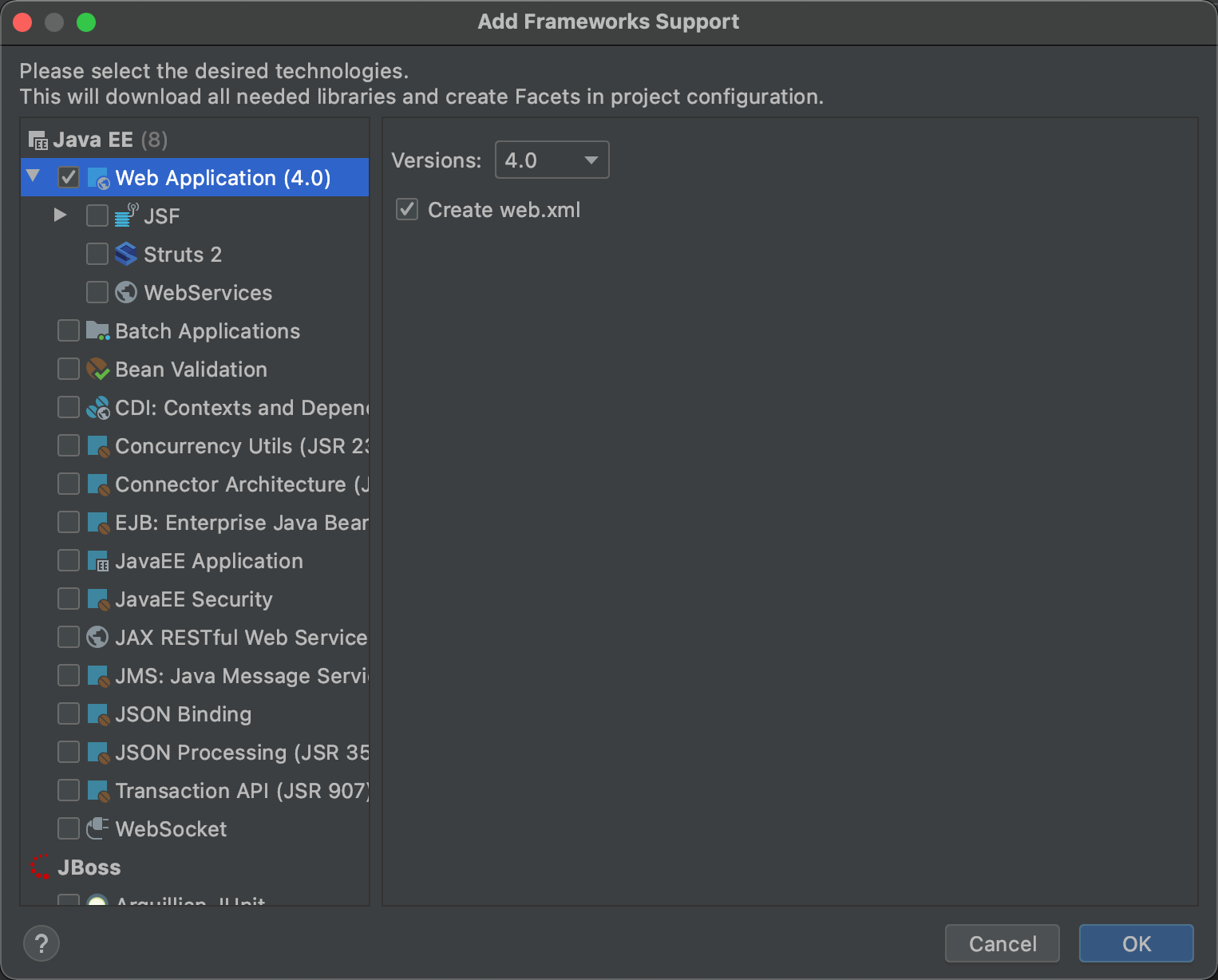Select the WebSocket row label
1218x980 pixels.
point(171,829)
